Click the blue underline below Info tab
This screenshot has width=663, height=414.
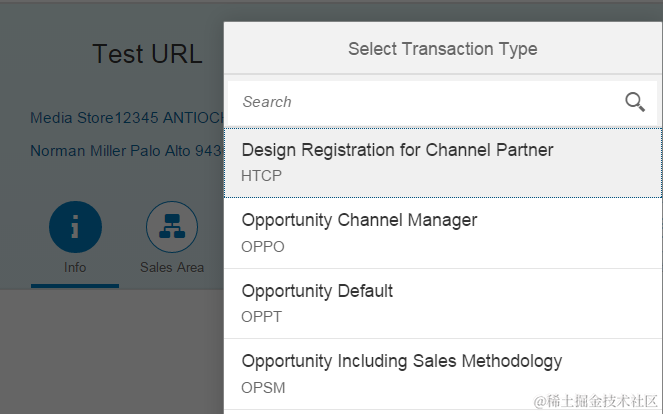[75, 286]
